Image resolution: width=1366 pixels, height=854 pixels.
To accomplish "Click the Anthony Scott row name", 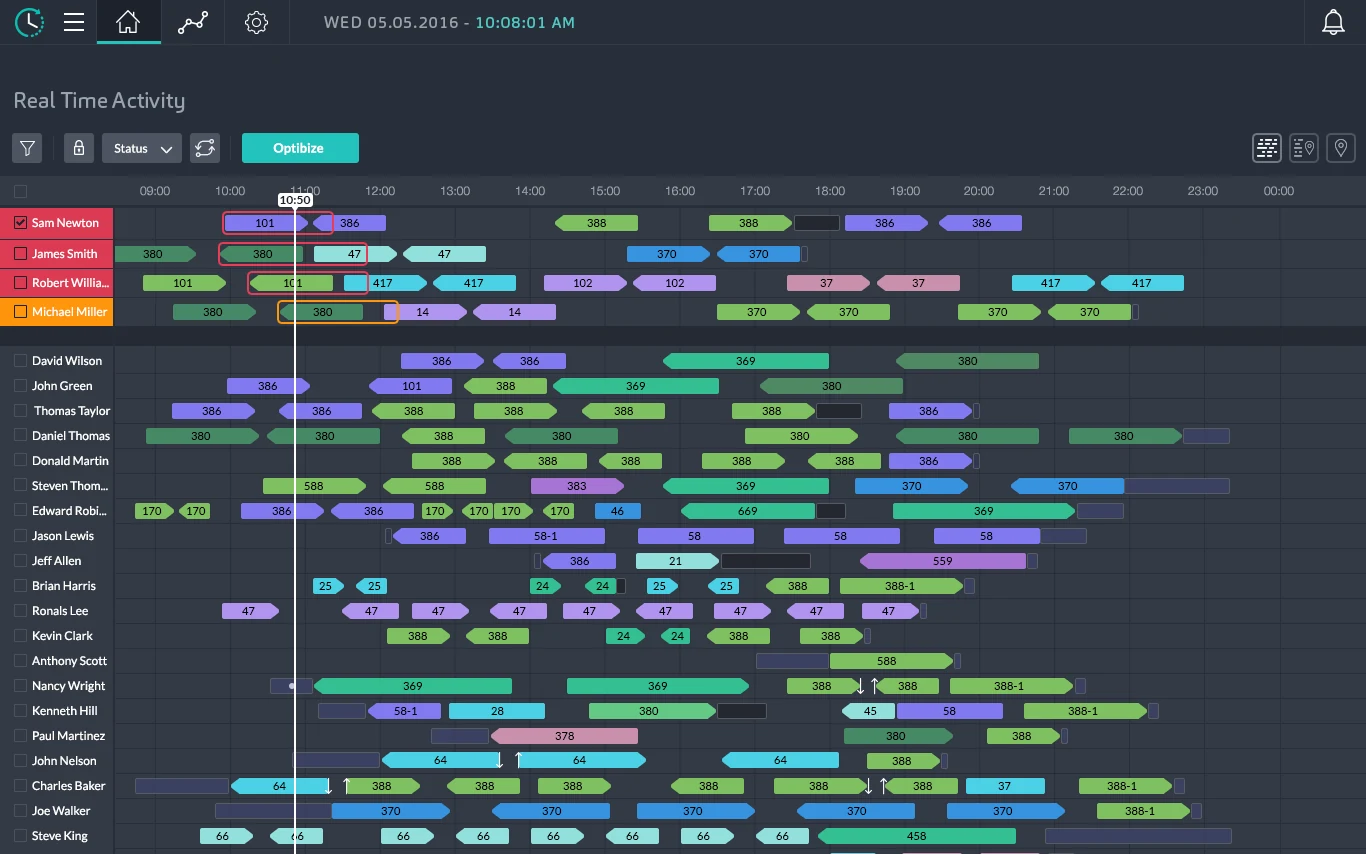I will [69, 661].
